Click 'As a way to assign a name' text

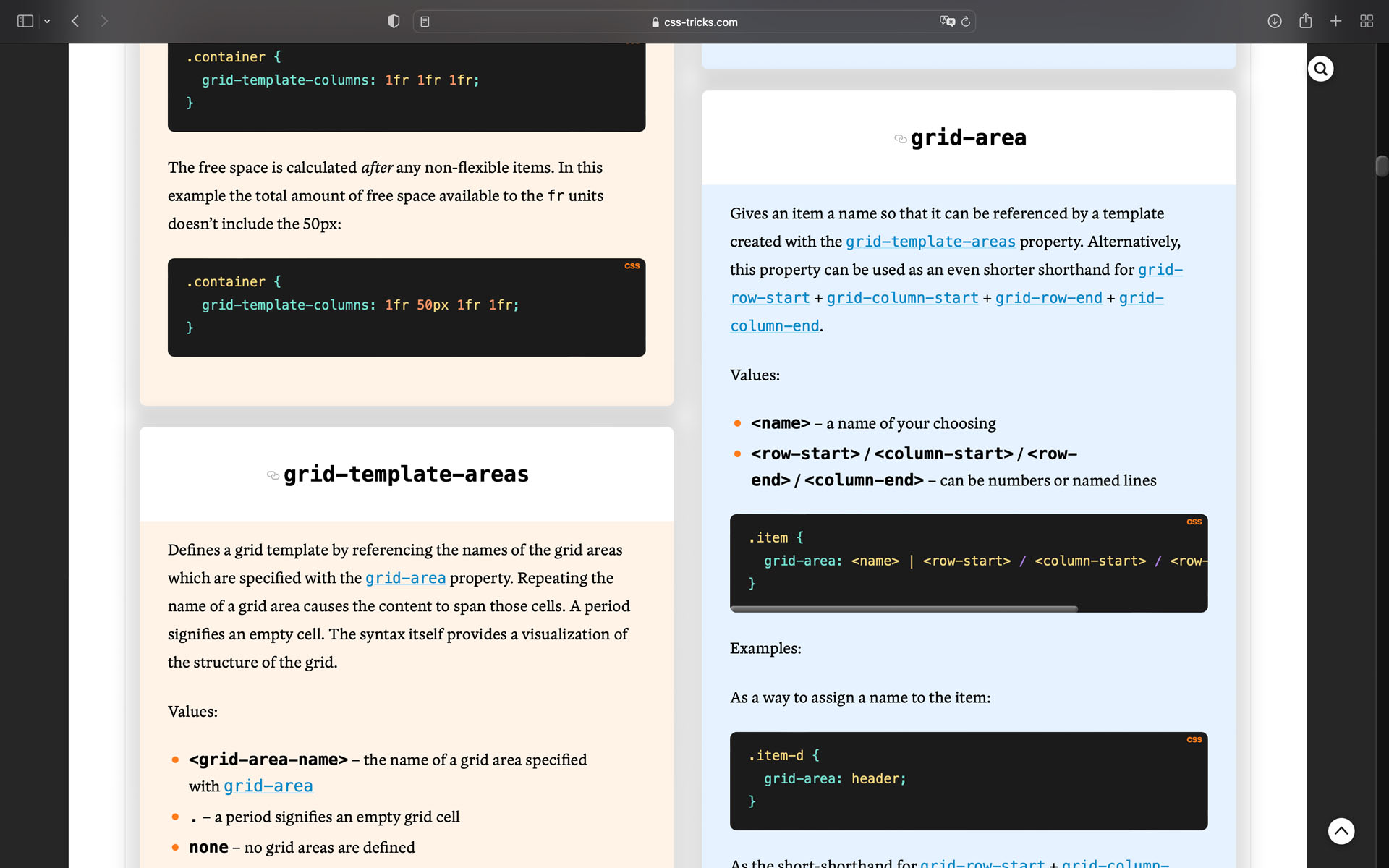click(860, 698)
